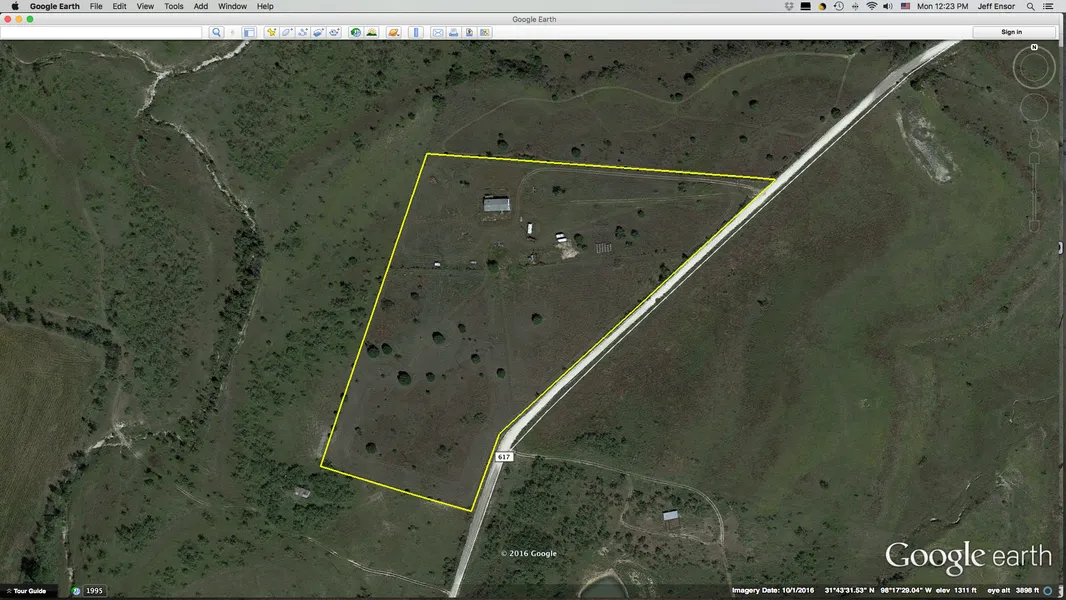Start the Record a Tour tool
Screen dimensions: 1066x600
pyautogui.click(x=334, y=32)
